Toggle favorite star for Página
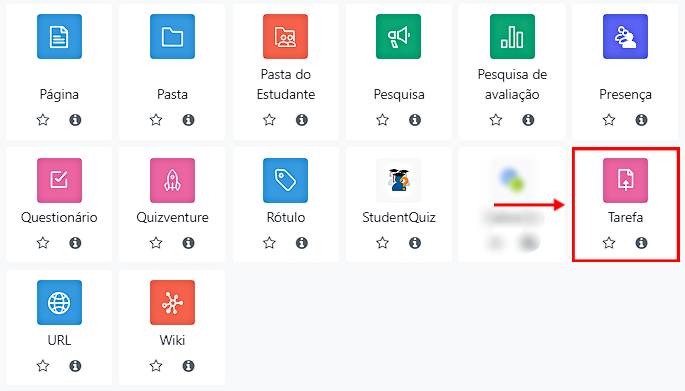 [x=43, y=120]
